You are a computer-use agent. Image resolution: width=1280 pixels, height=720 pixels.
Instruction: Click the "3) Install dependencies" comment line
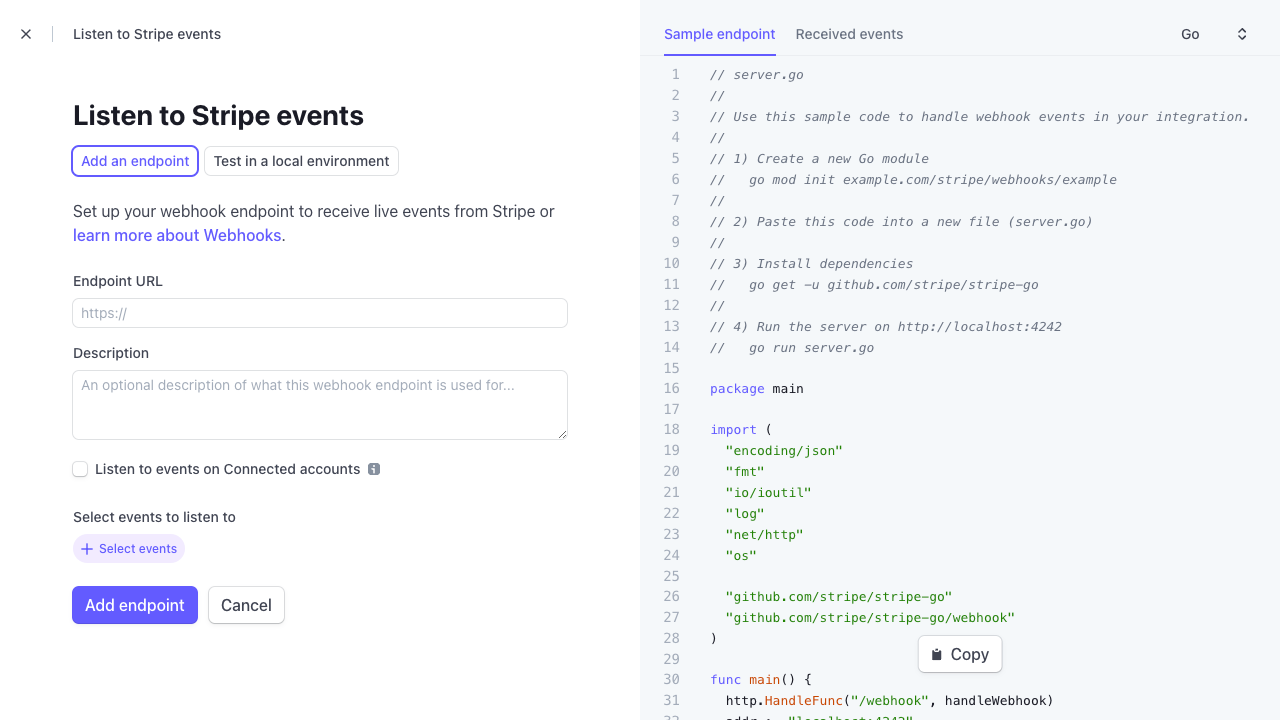(x=811, y=264)
